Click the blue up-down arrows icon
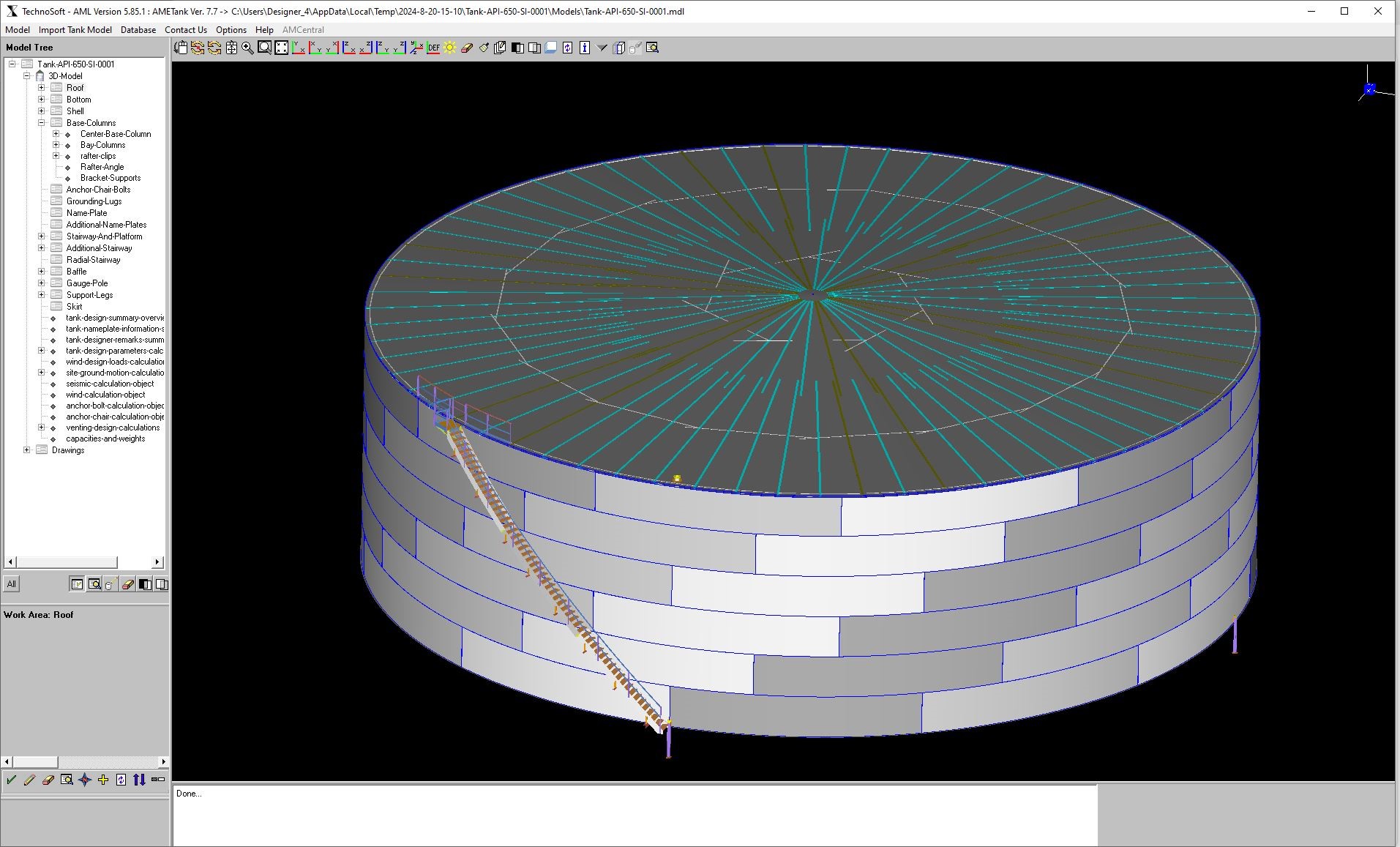 pyautogui.click(x=139, y=780)
